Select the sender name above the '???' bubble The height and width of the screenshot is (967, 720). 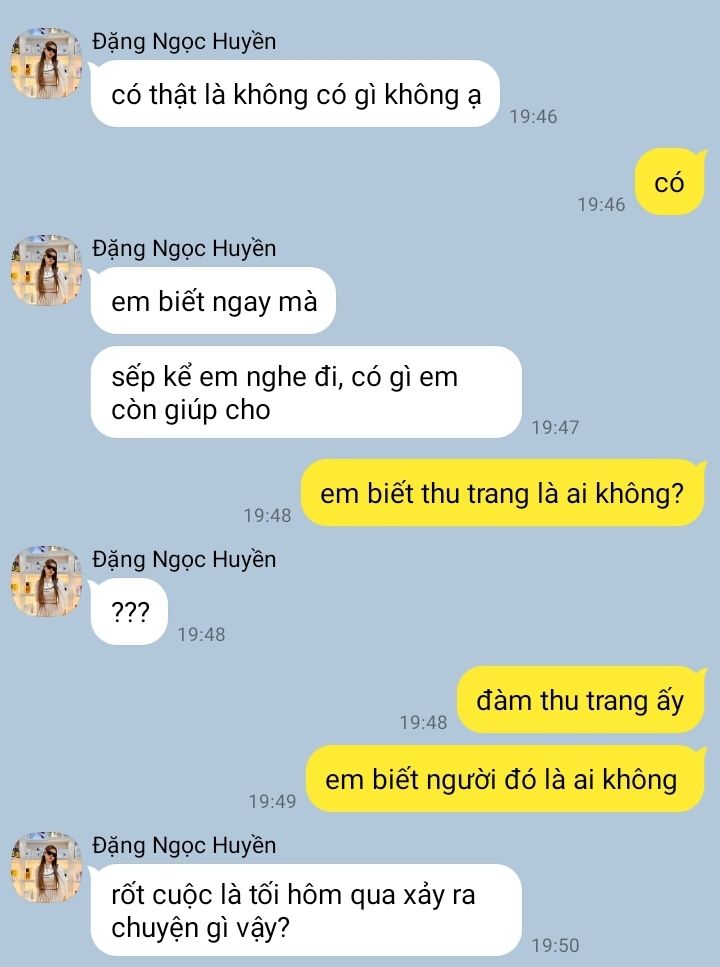184,560
